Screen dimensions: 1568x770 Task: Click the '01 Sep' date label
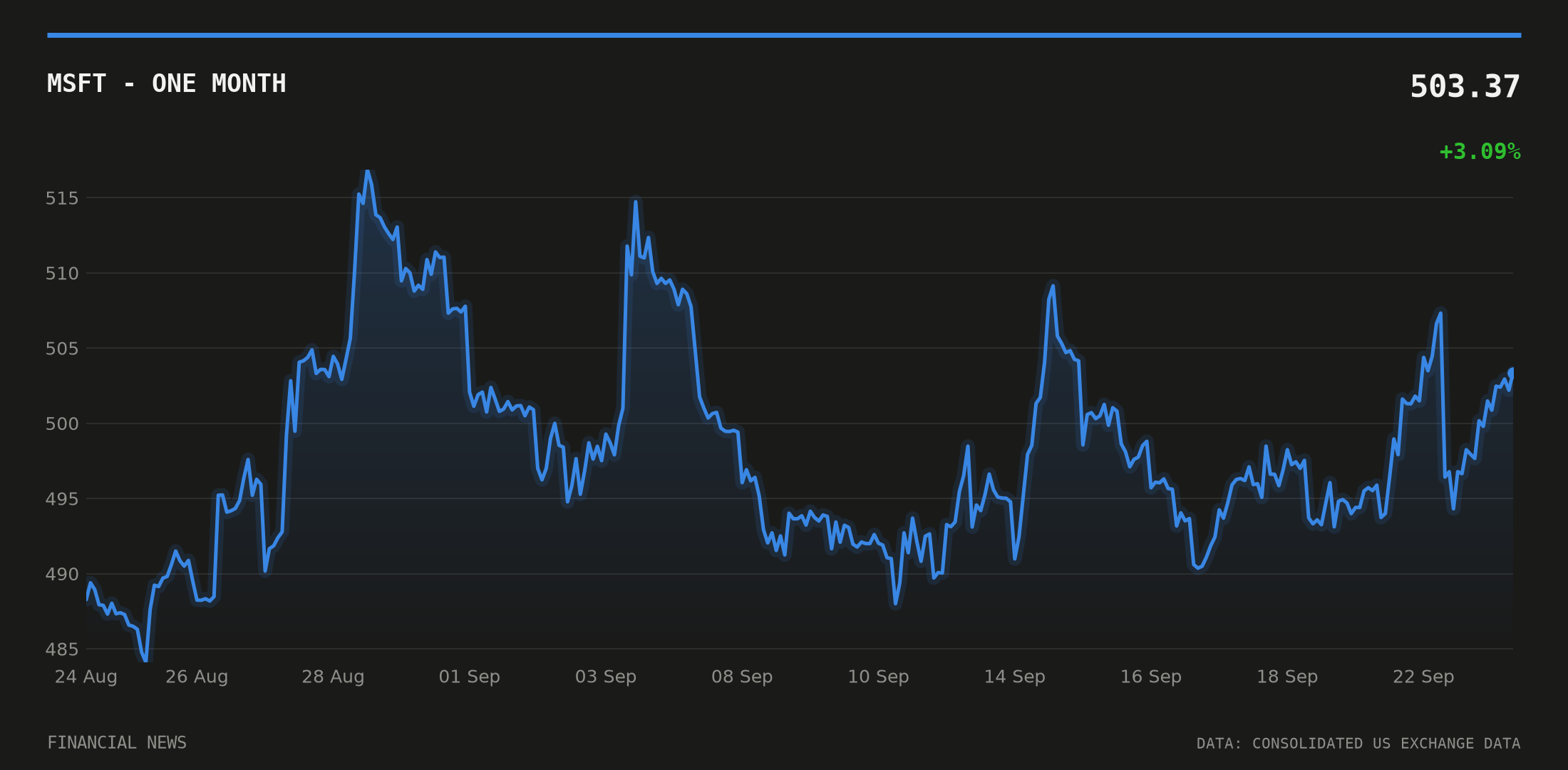point(470,677)
